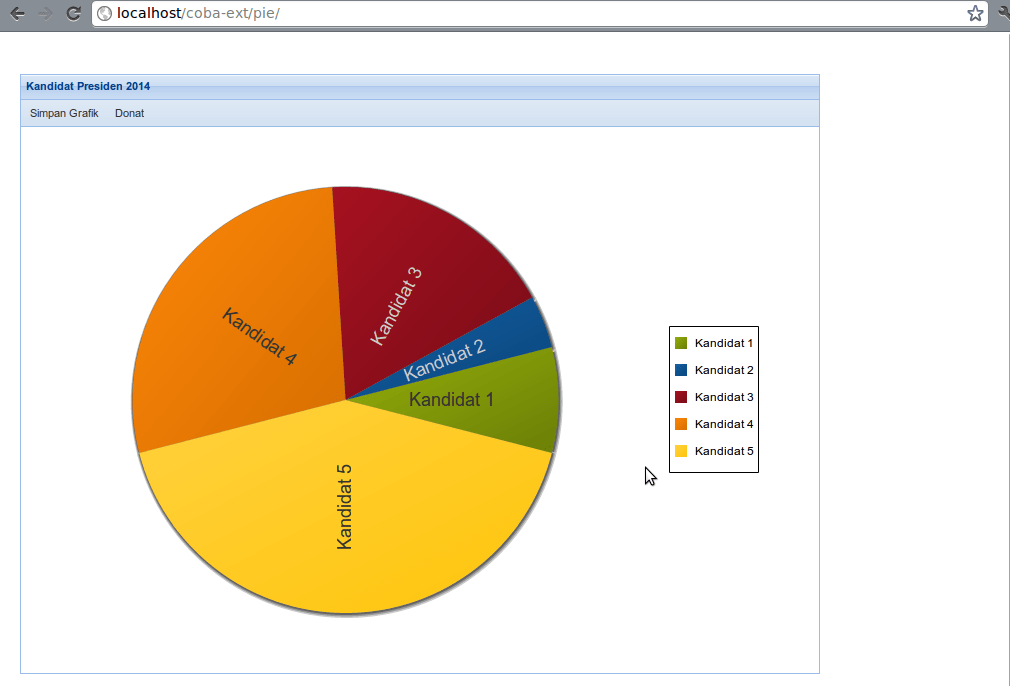Click the yellow Kandidat 5 color swatch

coord(681,451)
